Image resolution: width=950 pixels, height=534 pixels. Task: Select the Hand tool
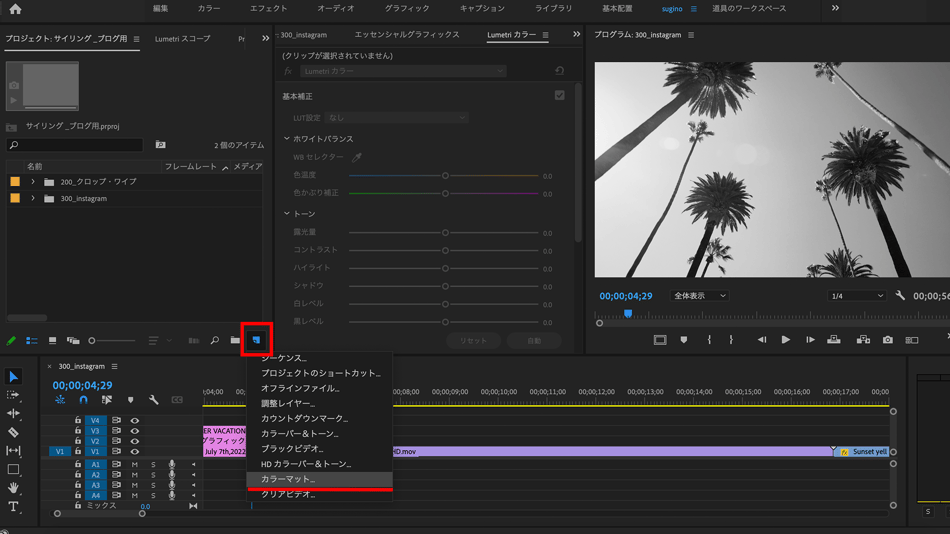point(13,488)
